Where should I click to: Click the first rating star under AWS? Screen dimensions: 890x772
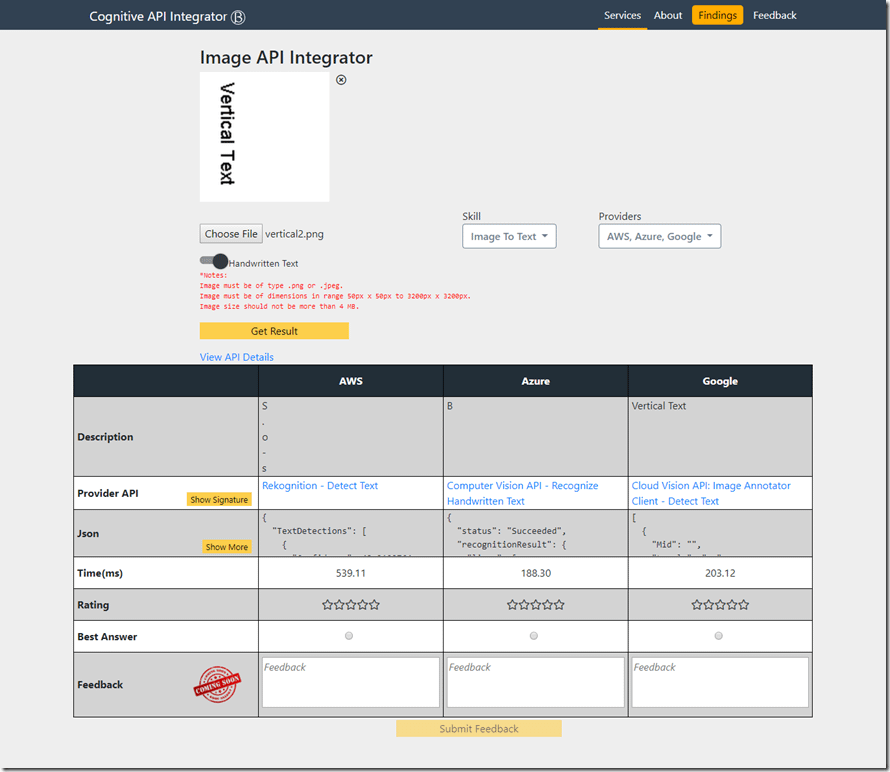327,605
